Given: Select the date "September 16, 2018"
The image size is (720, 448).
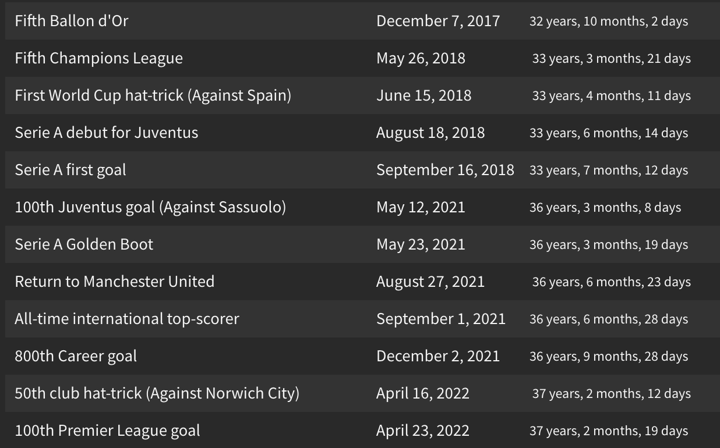Looking at the screenshot, I should click(x=445, y=170).
